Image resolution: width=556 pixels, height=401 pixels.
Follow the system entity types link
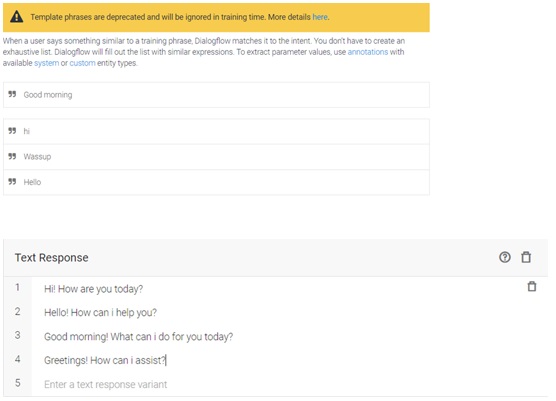coord(46,63)
